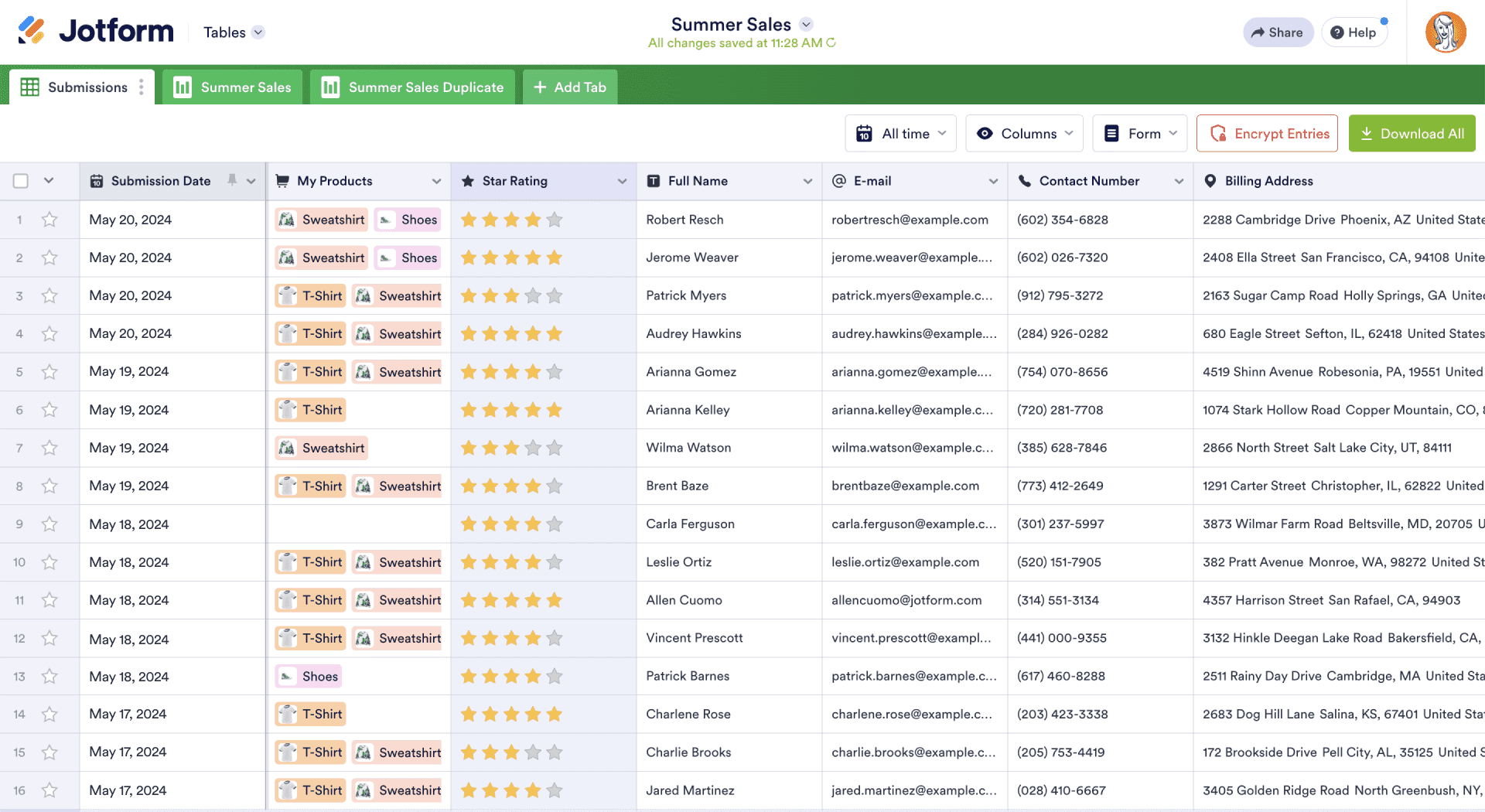Star the Robert Resch submission row
Viewport: 1485px width, 812px height.
pyautogui.click(x=49, y=219)
